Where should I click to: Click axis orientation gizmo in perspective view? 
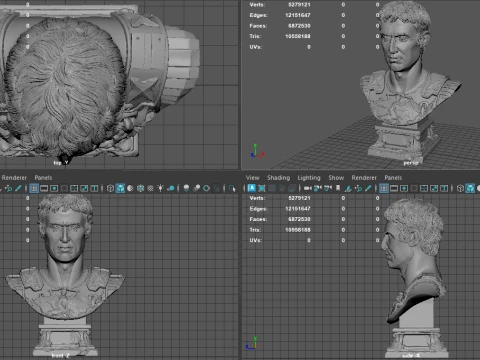[257, 151]
